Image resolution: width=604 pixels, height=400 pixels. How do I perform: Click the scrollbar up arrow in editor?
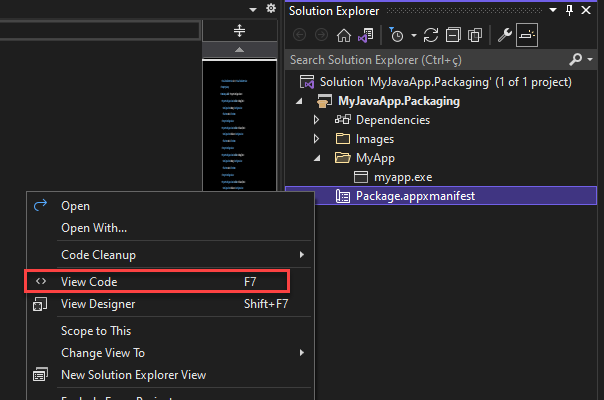pyautogui.click(x=240, y=50)
